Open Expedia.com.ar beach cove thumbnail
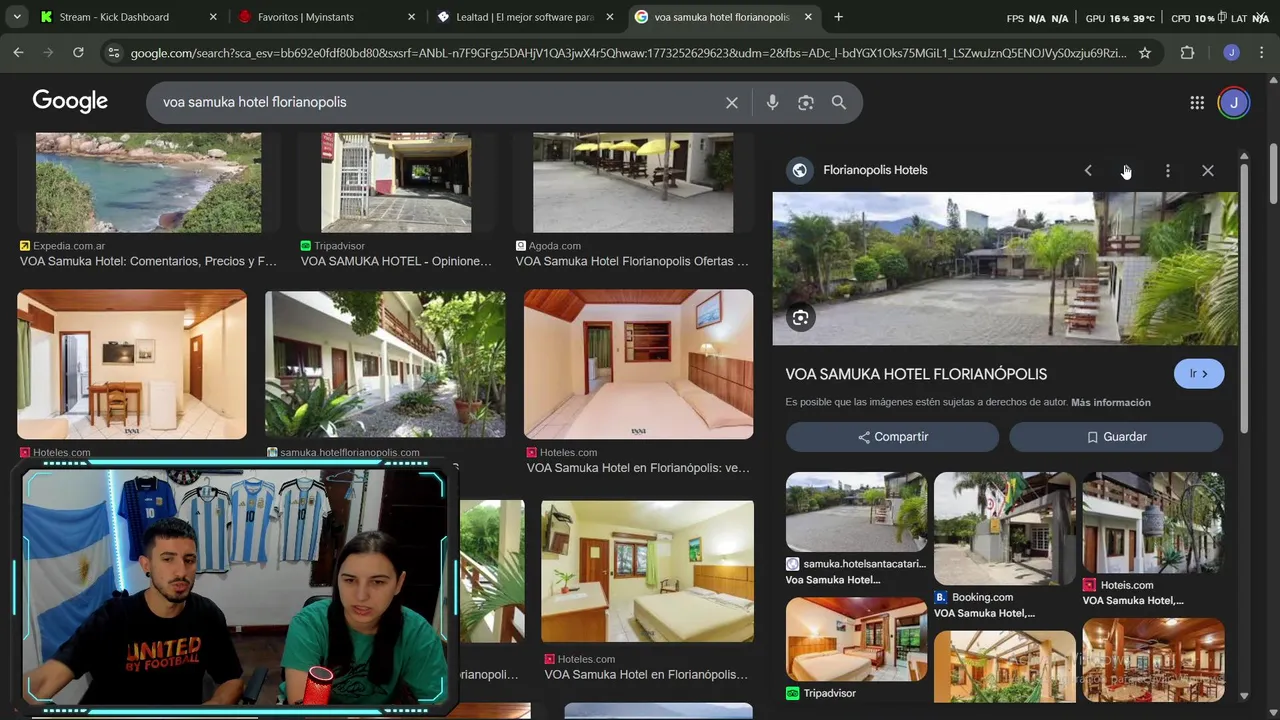Image resolution: width=1280 pixels, height=720 pixels. coord(148,182)
